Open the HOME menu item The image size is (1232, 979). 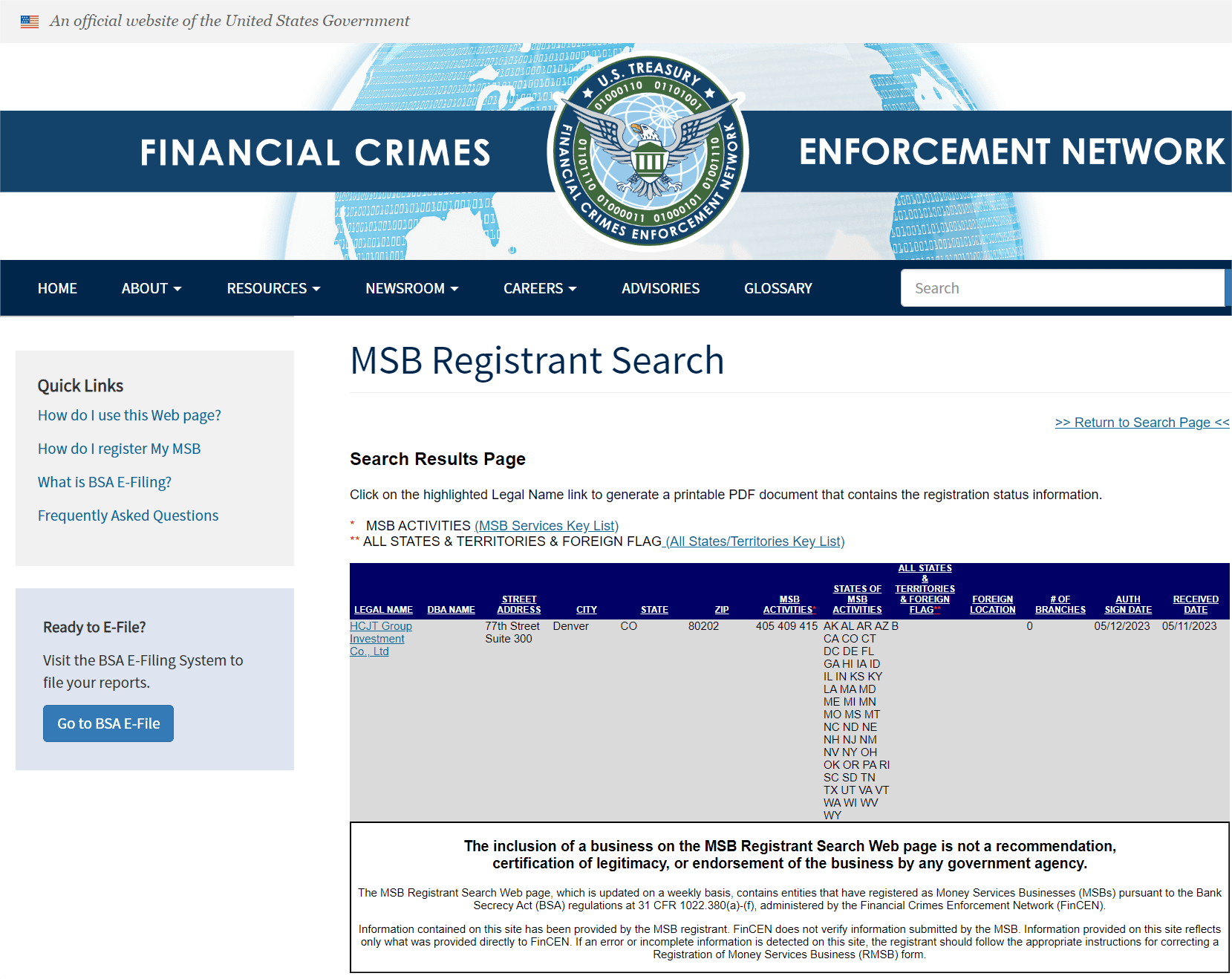coord(57,288)
